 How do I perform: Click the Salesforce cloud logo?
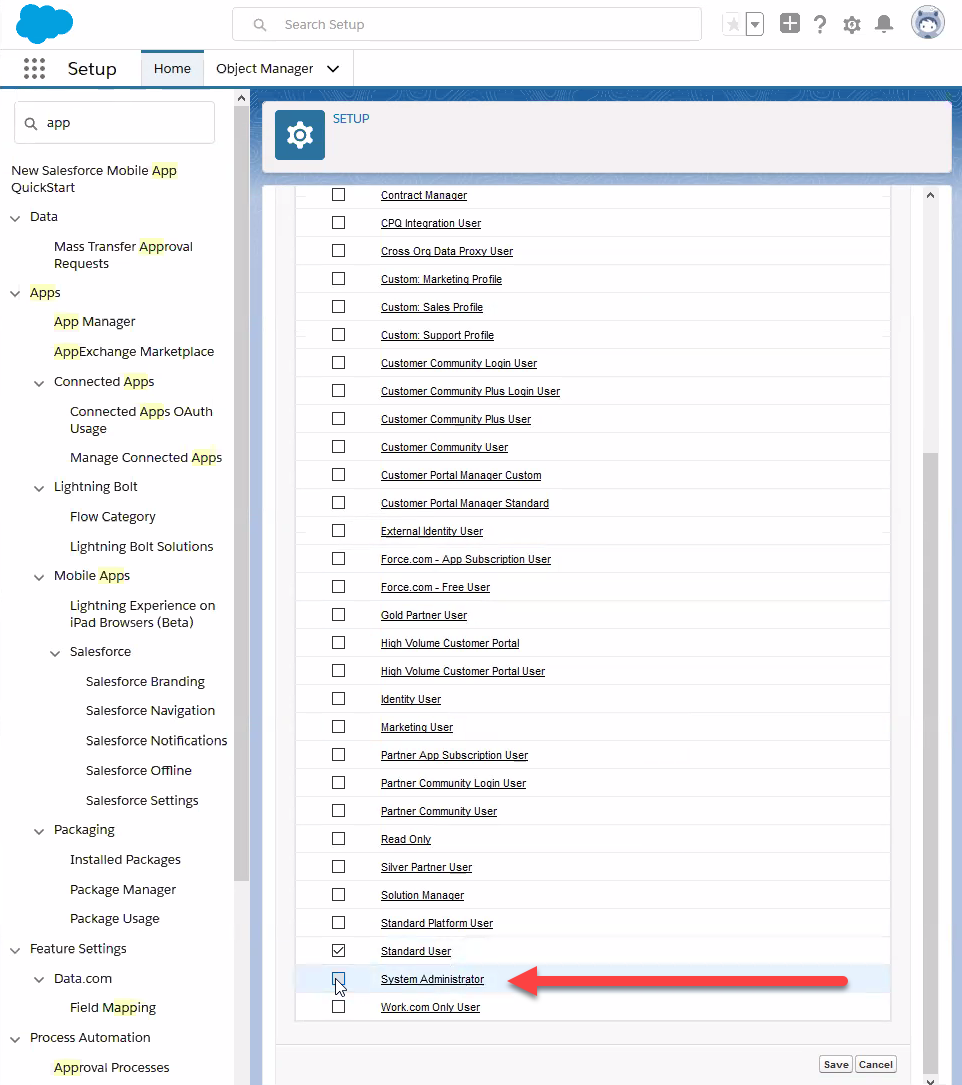coord(44,24)
